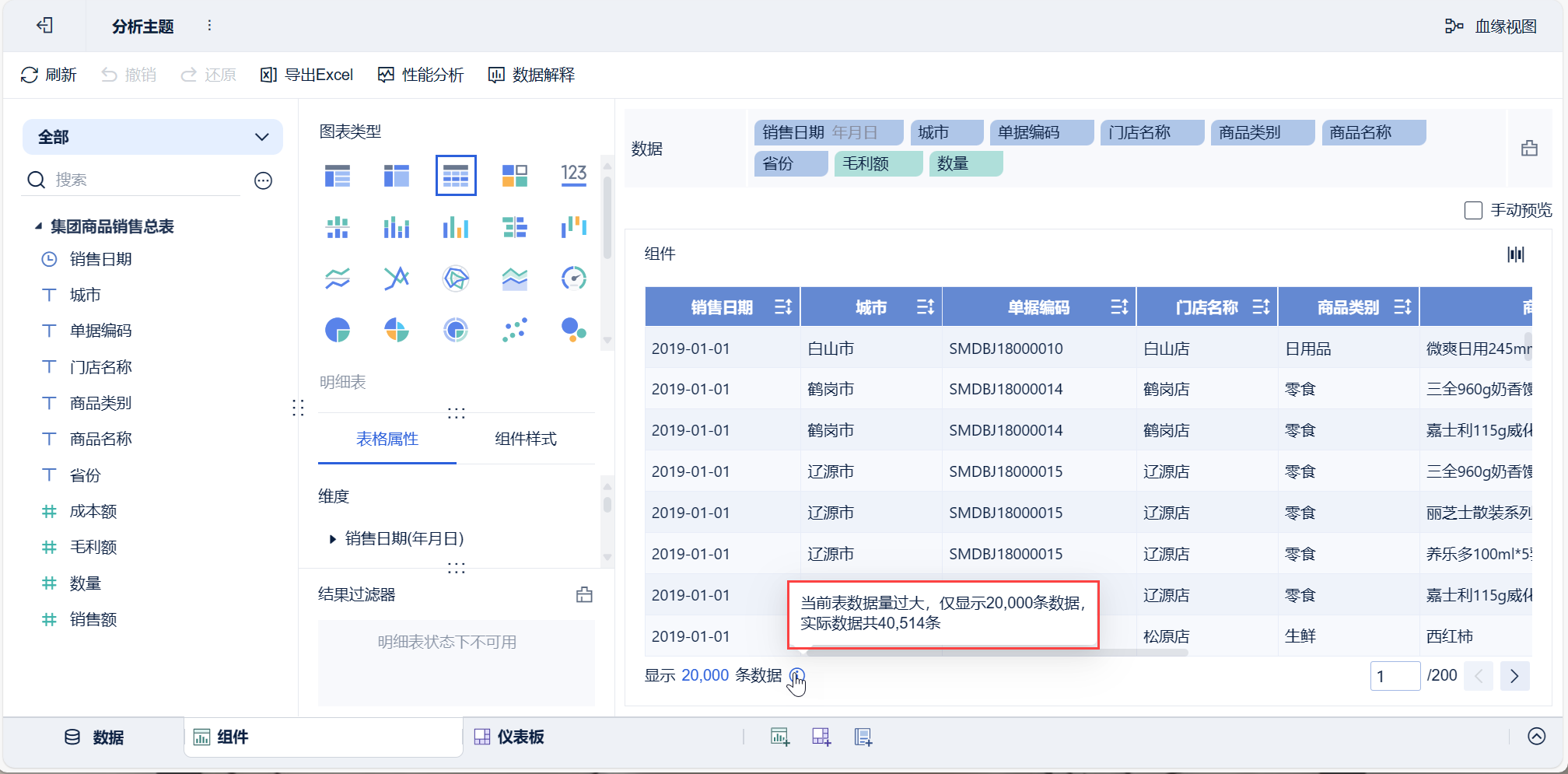The height and width of the screenshot is (774, 1568).
Task: Open the more-options circle icon beside search
Action: (x=264, y=180)
